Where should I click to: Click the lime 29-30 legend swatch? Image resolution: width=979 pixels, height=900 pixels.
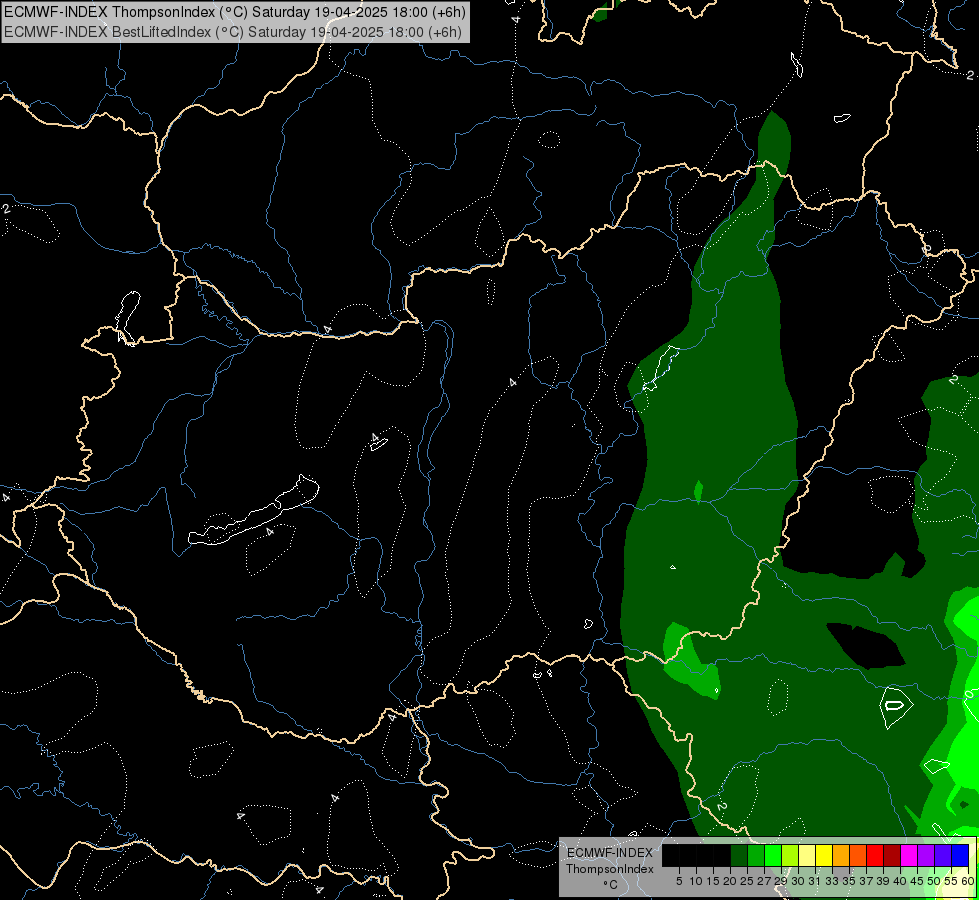pos(790,855)
